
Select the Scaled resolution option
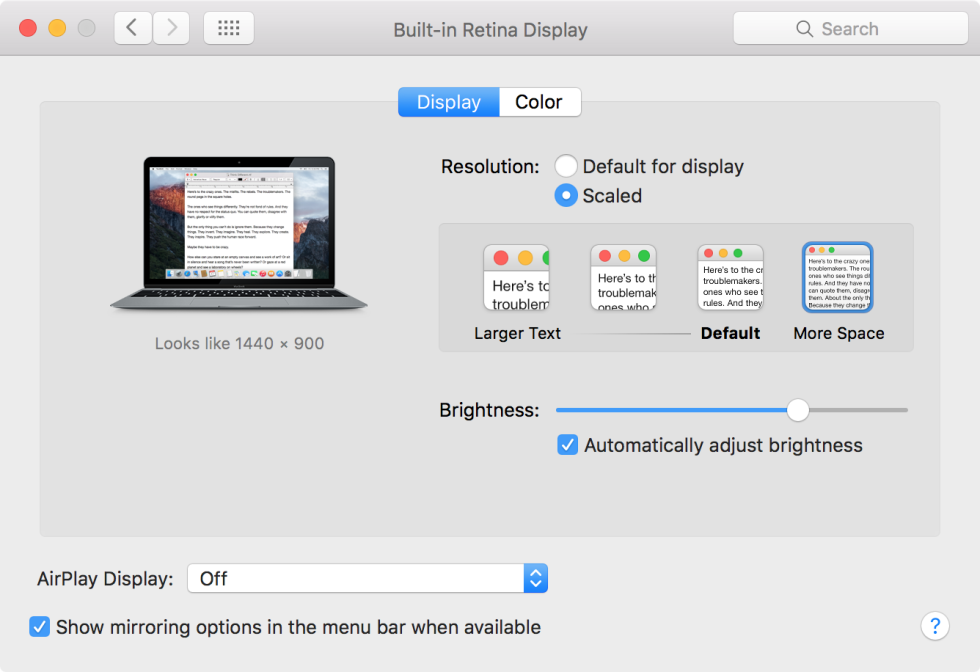pyautogui.click(x=566, y=196)
